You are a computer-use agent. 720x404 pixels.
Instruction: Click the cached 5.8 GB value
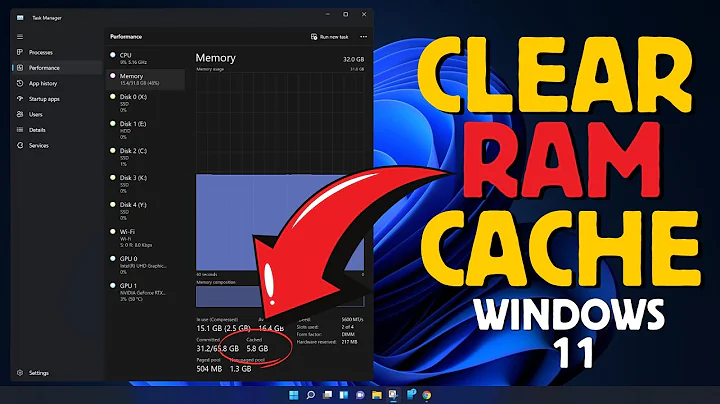(x=257, y=348)
